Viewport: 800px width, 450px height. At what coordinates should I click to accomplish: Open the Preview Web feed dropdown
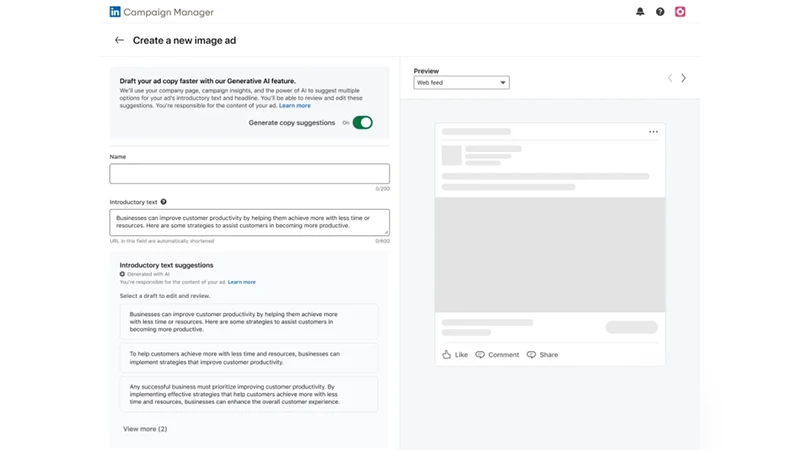coord(461,83)
